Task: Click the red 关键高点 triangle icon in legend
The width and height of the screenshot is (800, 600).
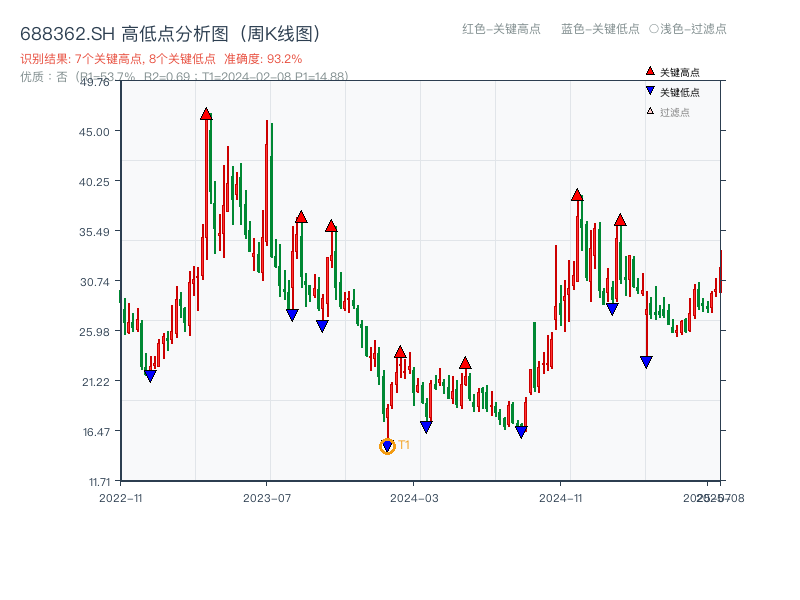Action: [x=648, y=71]
